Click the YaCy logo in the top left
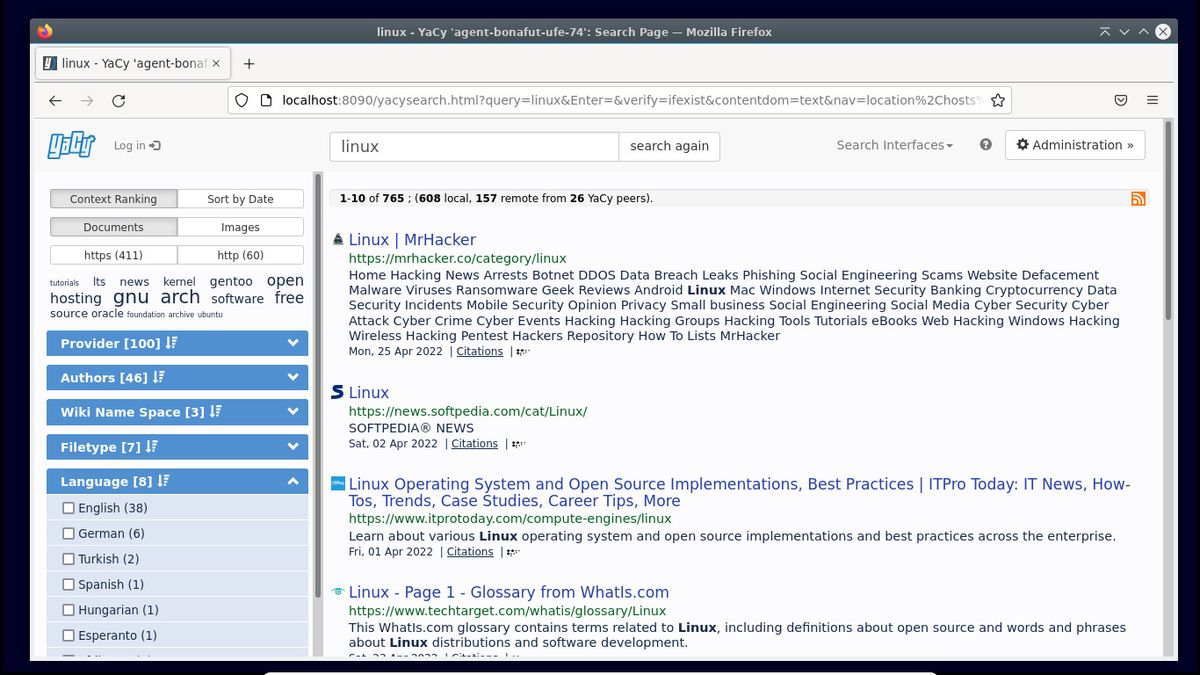 click(69, 145)
